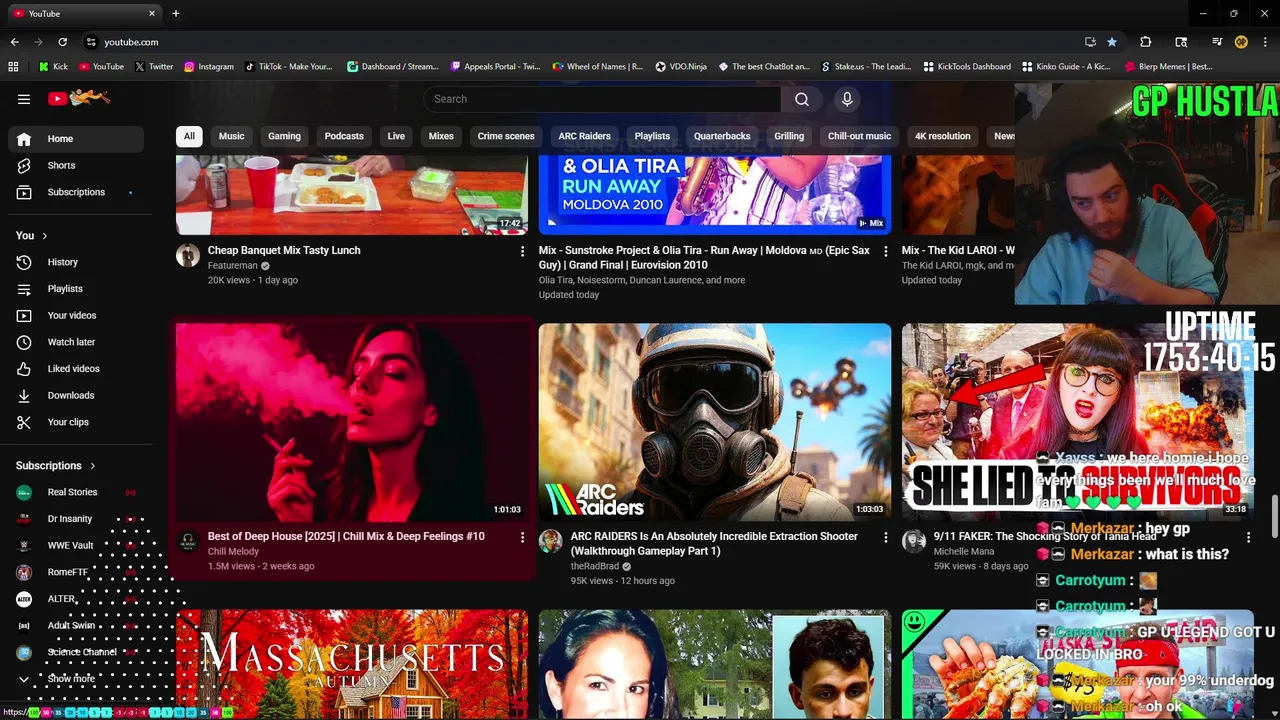
Task: Select the All filter chip
Action: pos(189,136)
